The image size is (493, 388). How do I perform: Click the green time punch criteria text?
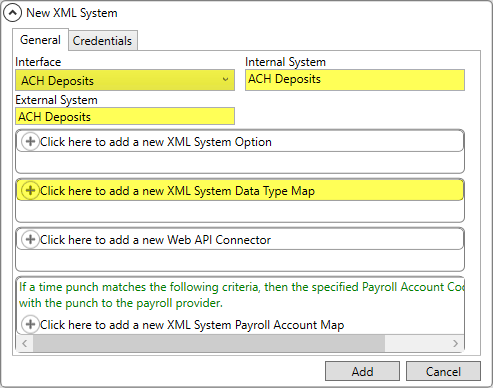(x=241, y=295)
